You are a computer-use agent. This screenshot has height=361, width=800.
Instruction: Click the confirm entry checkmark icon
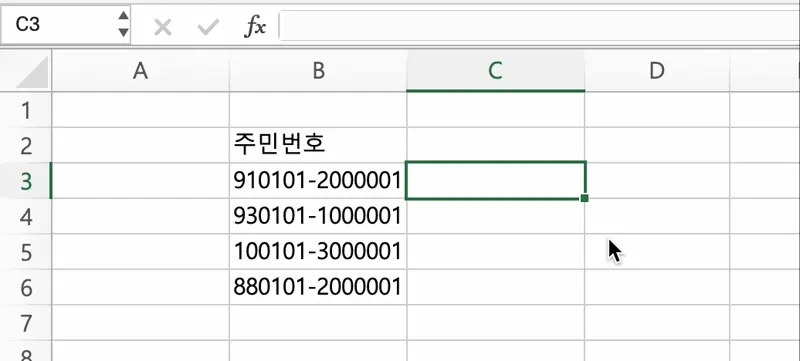click(x=208, y=27)
